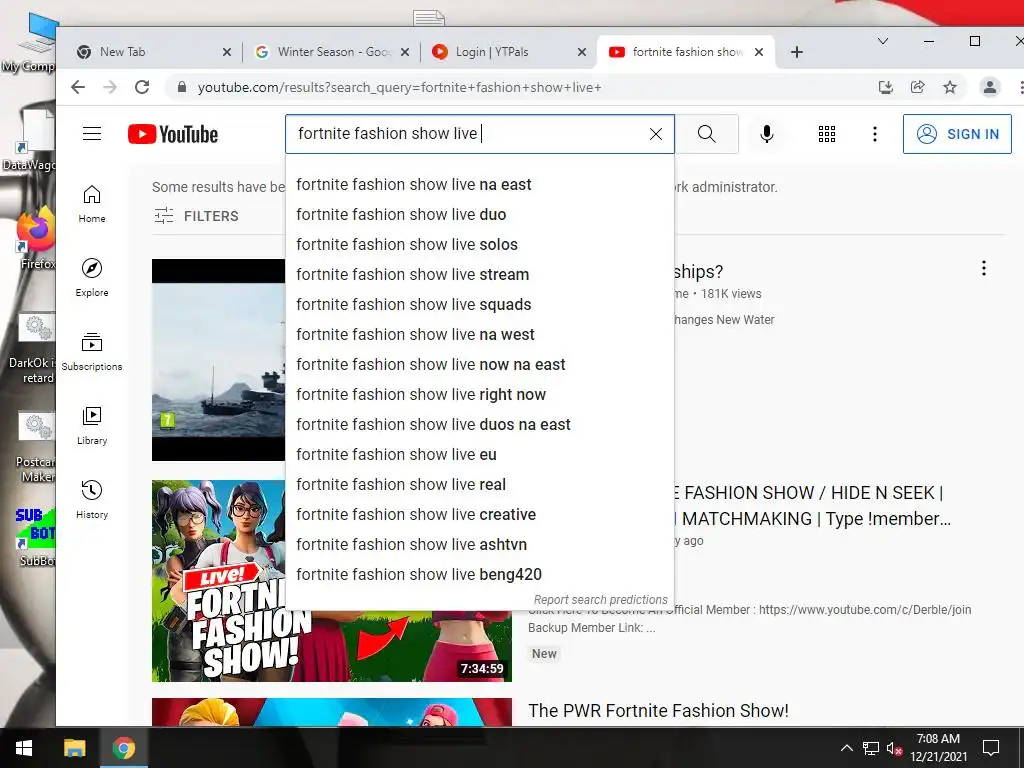Viewport: 1024px width, 768px height.
Task: Go to Home in the sidebar
Action: (91, 204)
